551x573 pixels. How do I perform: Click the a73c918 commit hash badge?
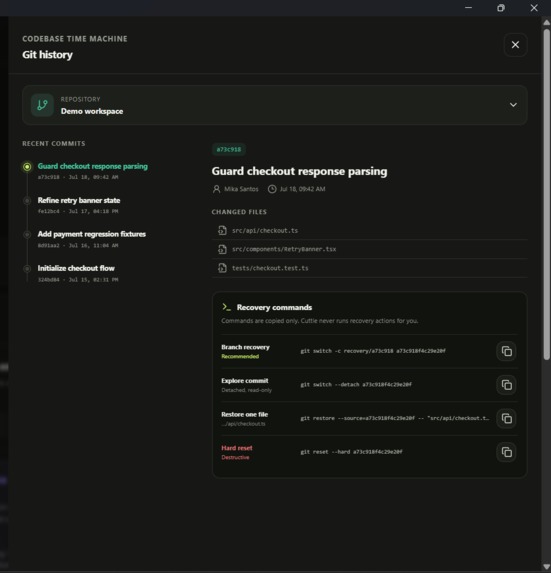pyautogui.click(x=229, y=149)
